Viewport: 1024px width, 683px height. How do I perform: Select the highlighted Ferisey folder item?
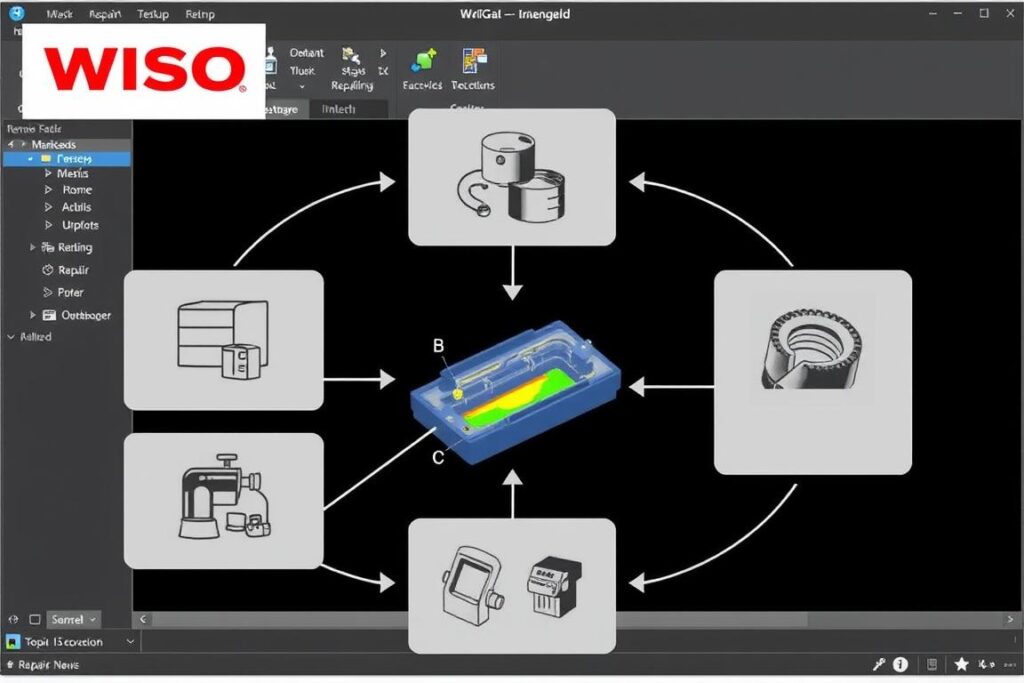click(74, 159)
